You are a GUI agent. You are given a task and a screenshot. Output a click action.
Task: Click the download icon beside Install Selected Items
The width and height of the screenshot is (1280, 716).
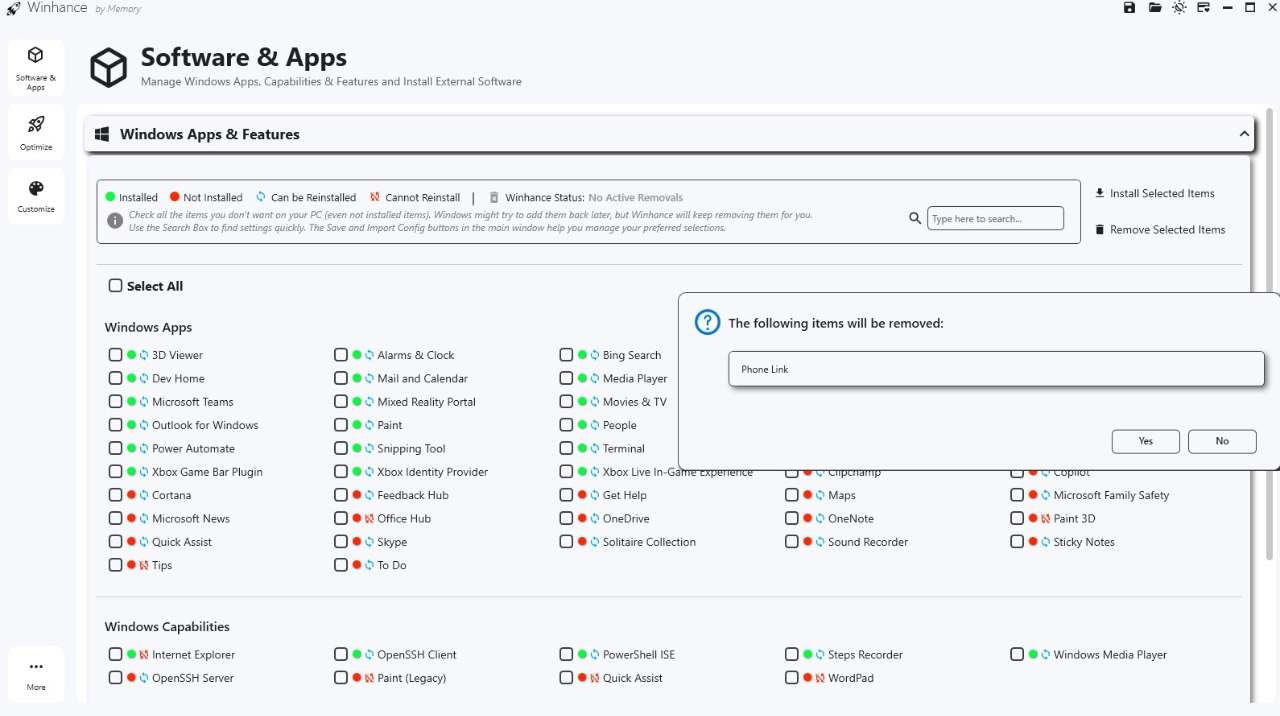[x=1100, y=193]
